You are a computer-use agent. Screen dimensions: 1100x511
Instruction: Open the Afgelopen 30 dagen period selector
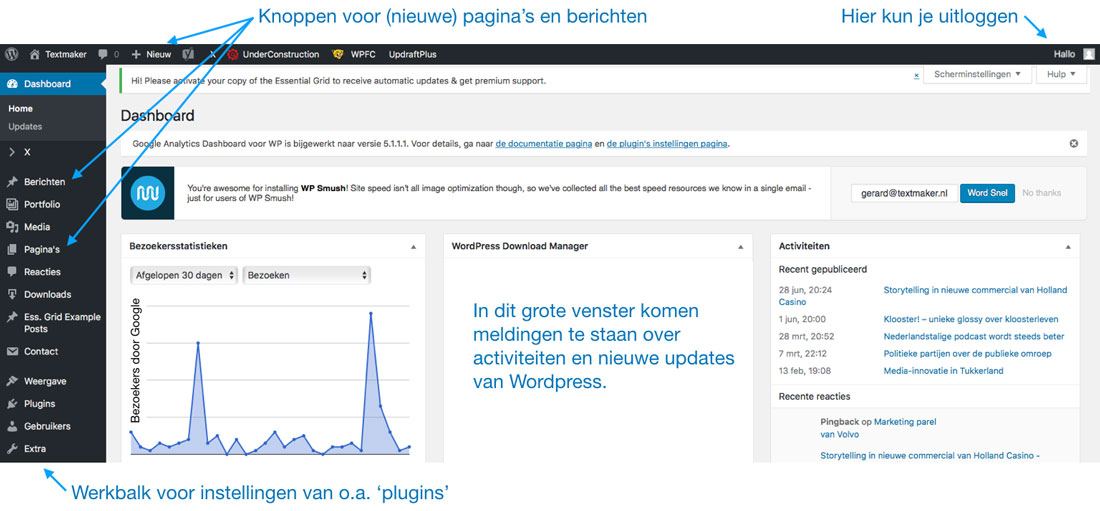point(184,275)
